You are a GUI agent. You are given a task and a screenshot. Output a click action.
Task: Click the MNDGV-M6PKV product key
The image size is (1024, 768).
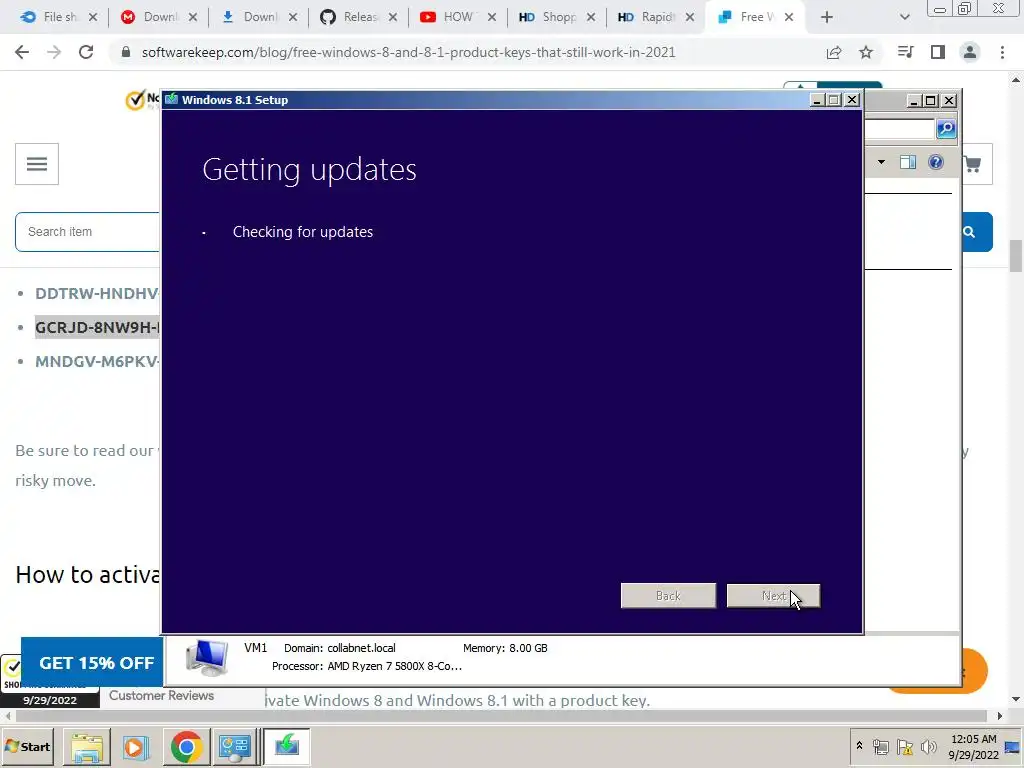[97, 362]
